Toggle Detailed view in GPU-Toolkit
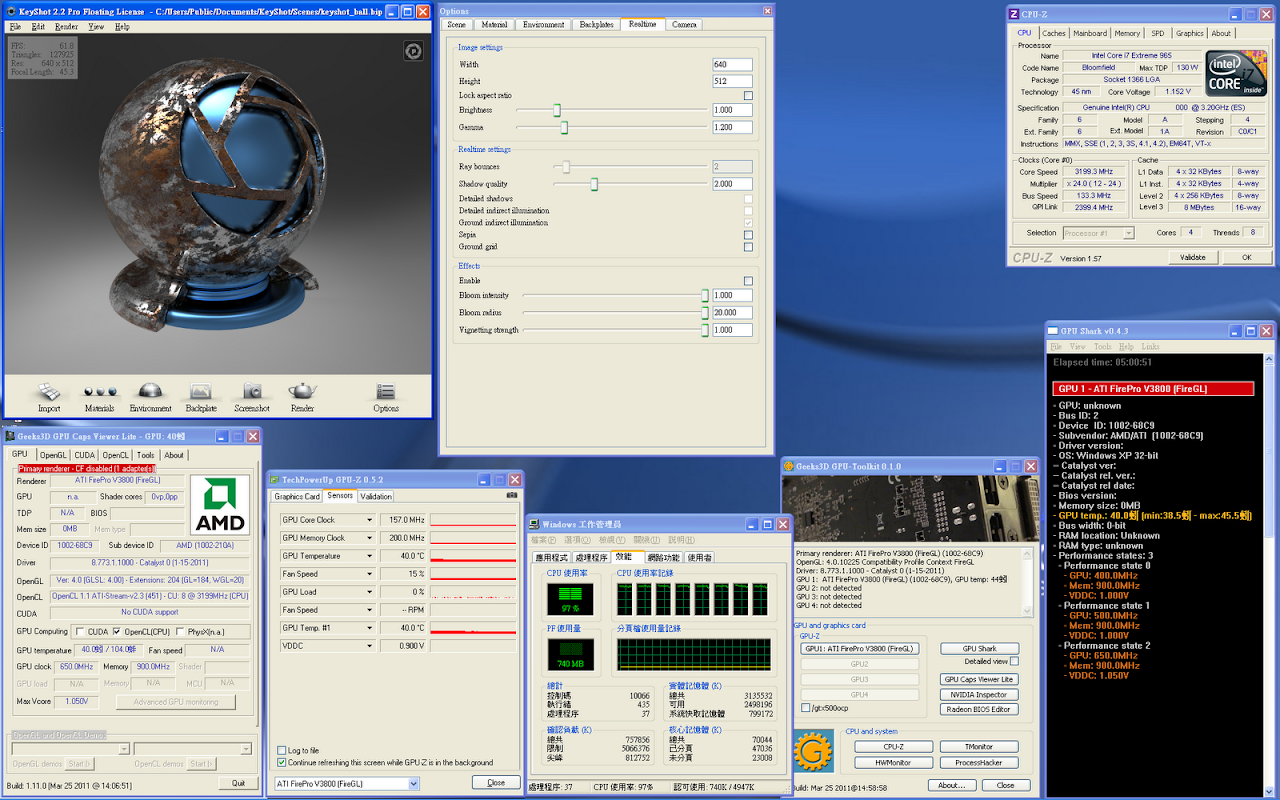The height and width of the screenshot is (800, 1280). pos(1014,661)
